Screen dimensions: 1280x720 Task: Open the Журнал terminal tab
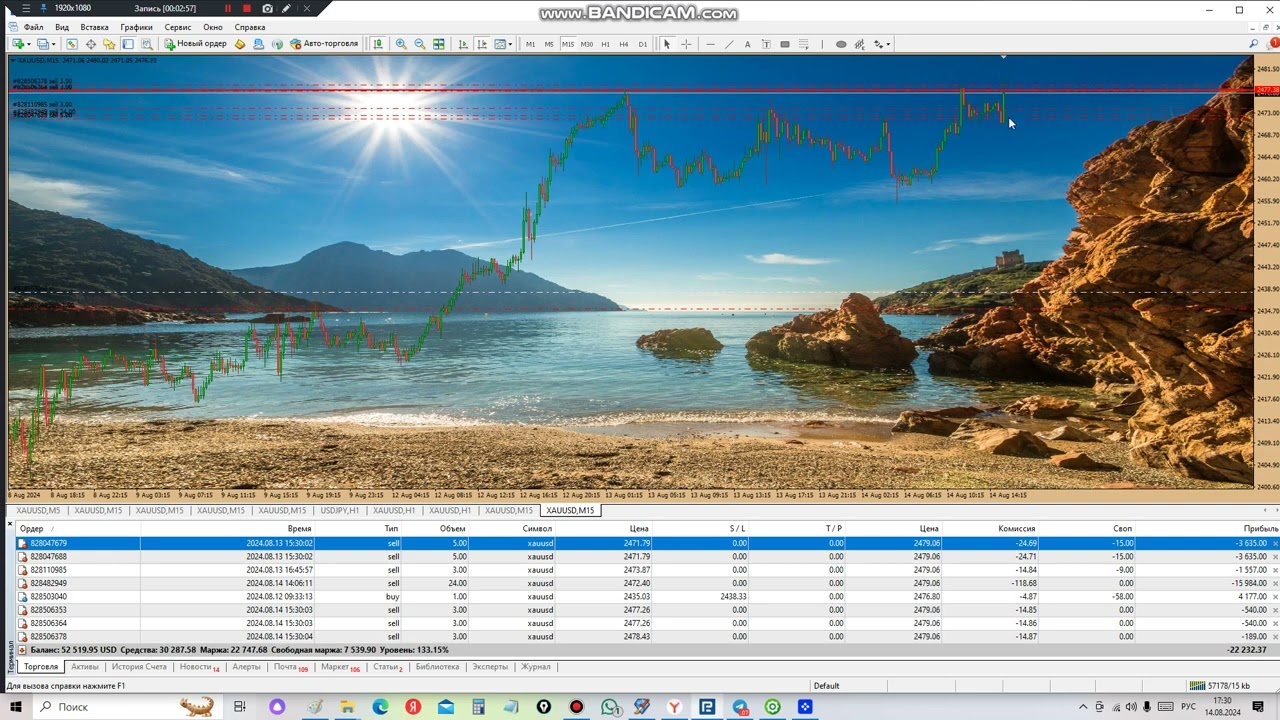[536, 667]
